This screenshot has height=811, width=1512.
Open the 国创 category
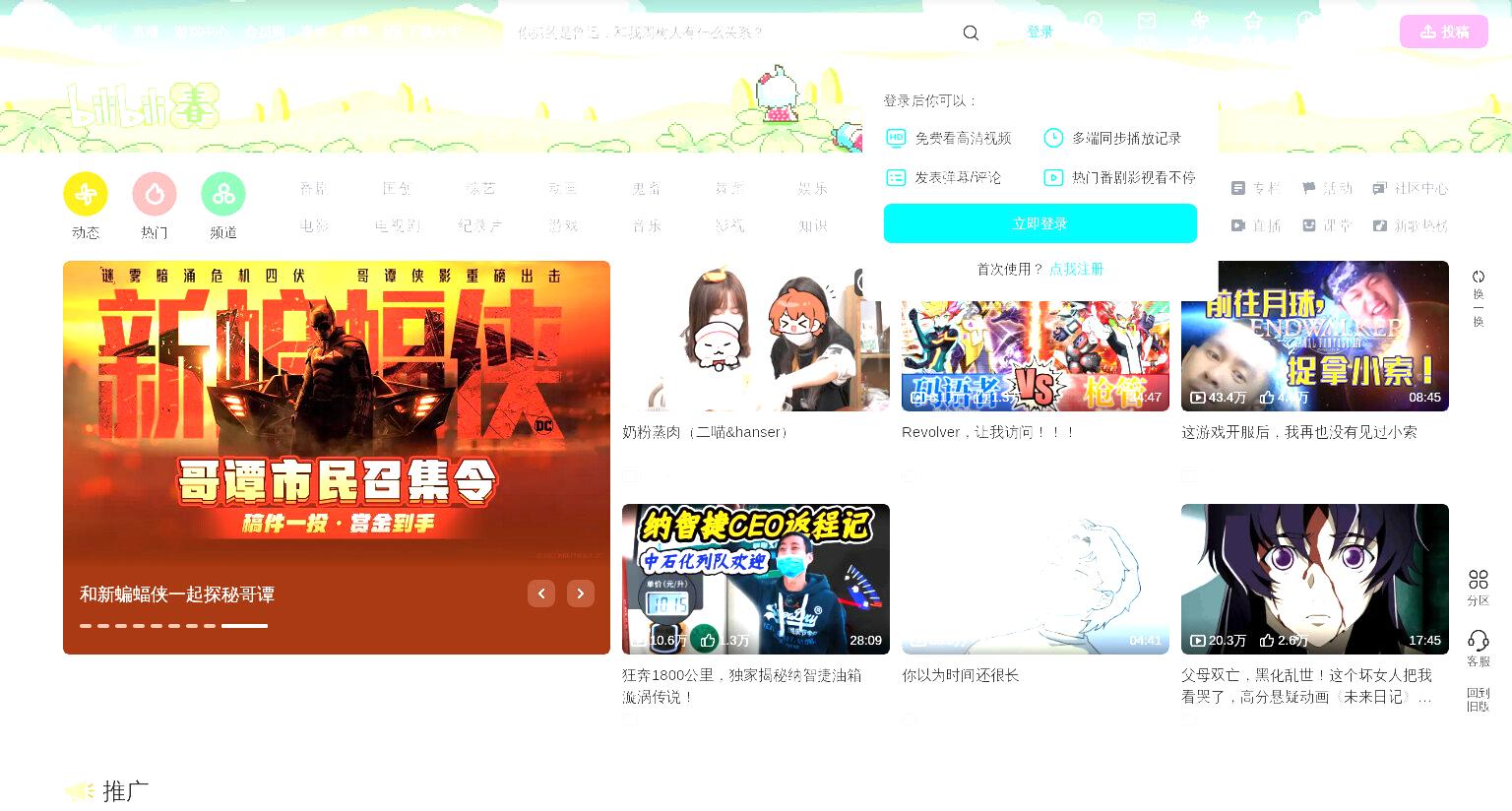397,188
